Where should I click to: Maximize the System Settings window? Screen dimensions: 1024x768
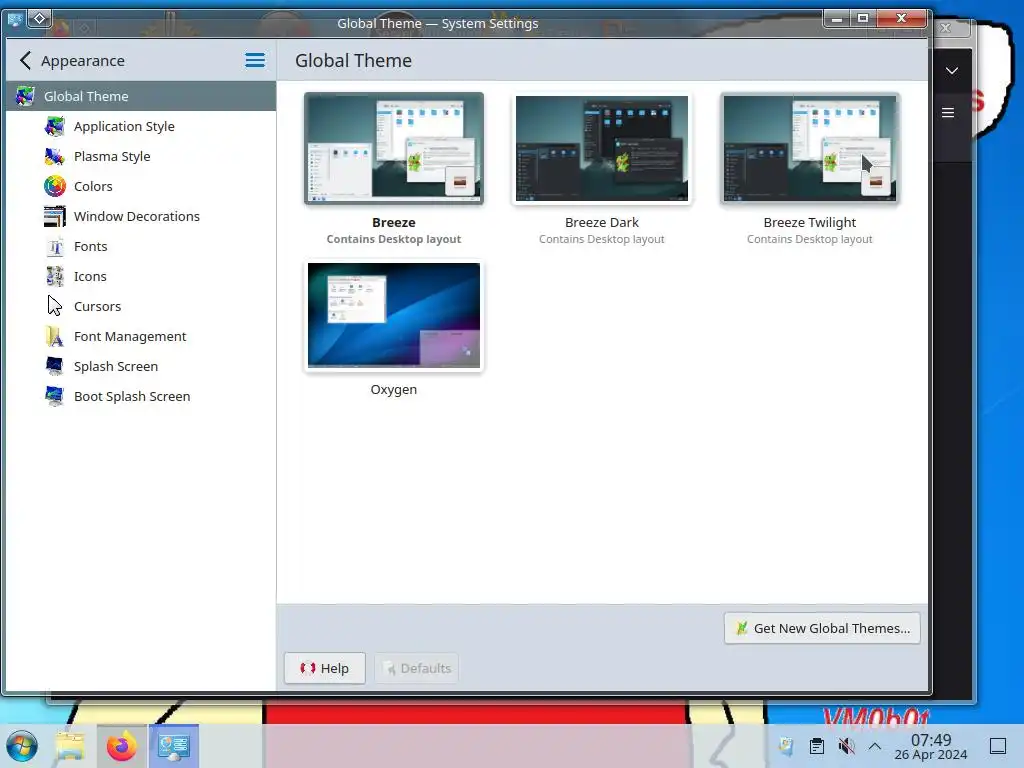[863, 18]
